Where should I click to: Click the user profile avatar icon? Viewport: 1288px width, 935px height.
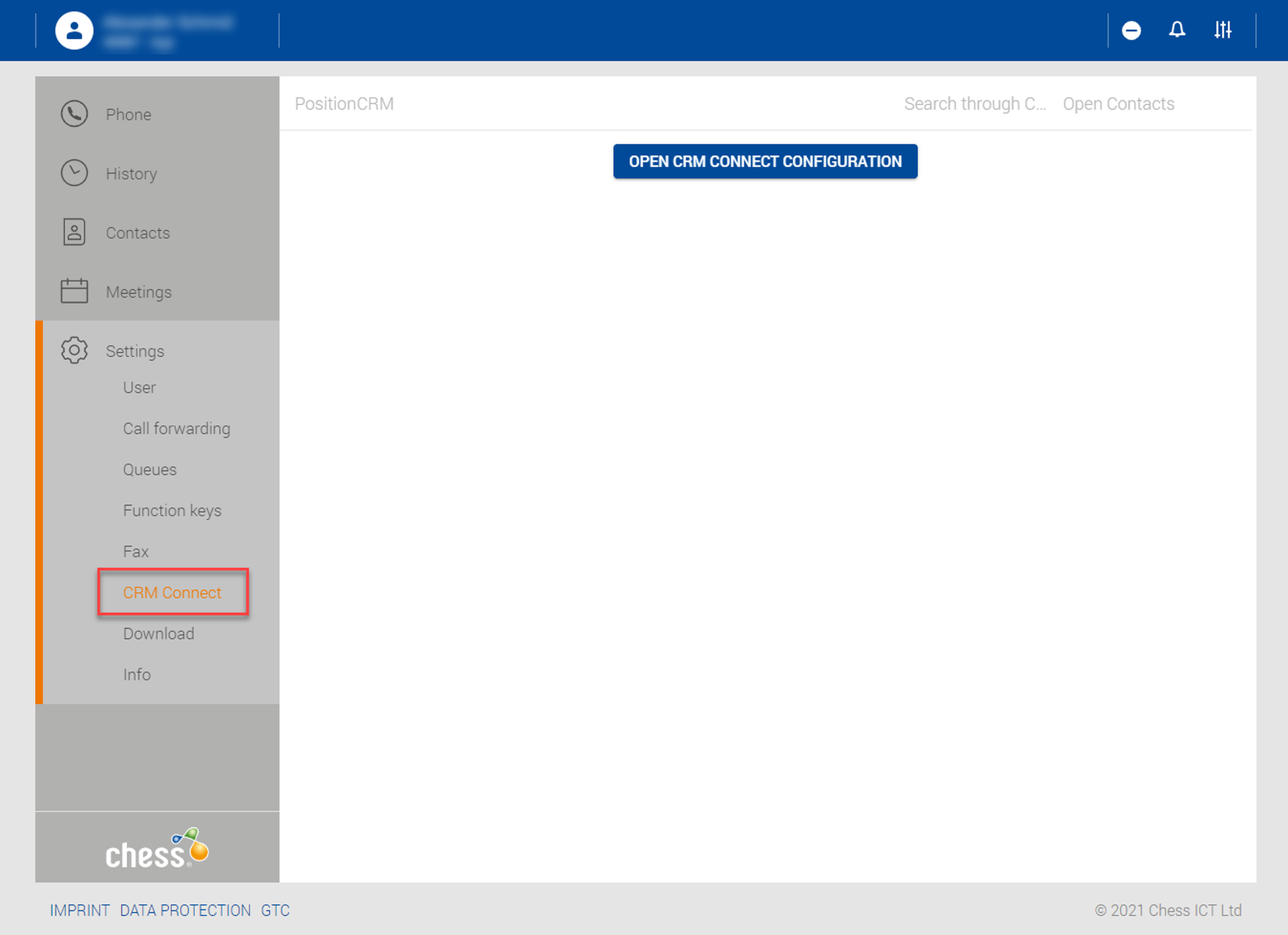click(74, 30)
